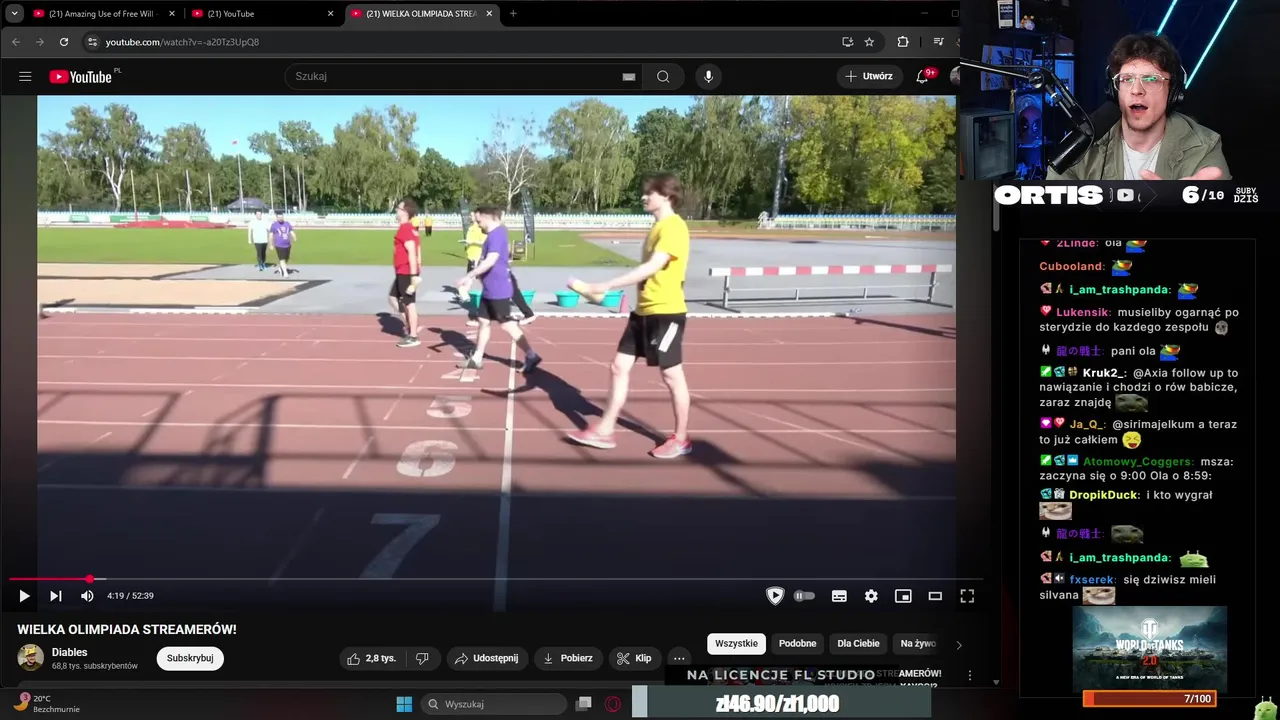Click Utwórz create button

click(x=868, y=76)
